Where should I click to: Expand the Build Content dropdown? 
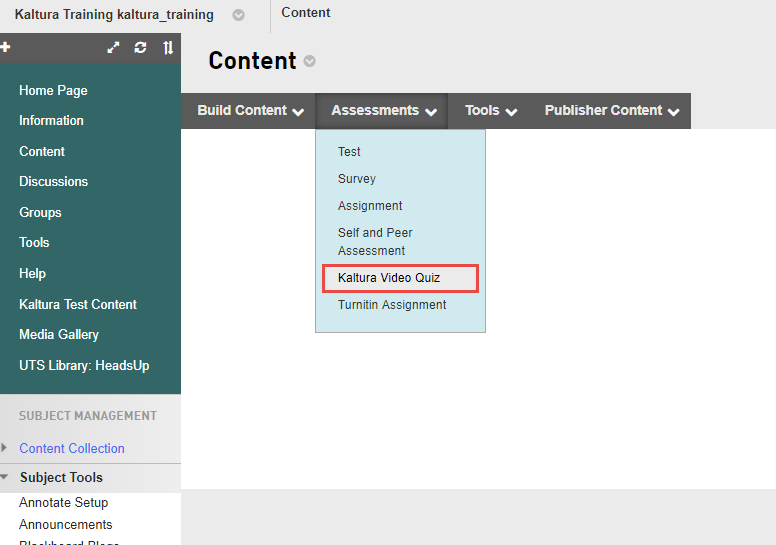pos(250,111)
